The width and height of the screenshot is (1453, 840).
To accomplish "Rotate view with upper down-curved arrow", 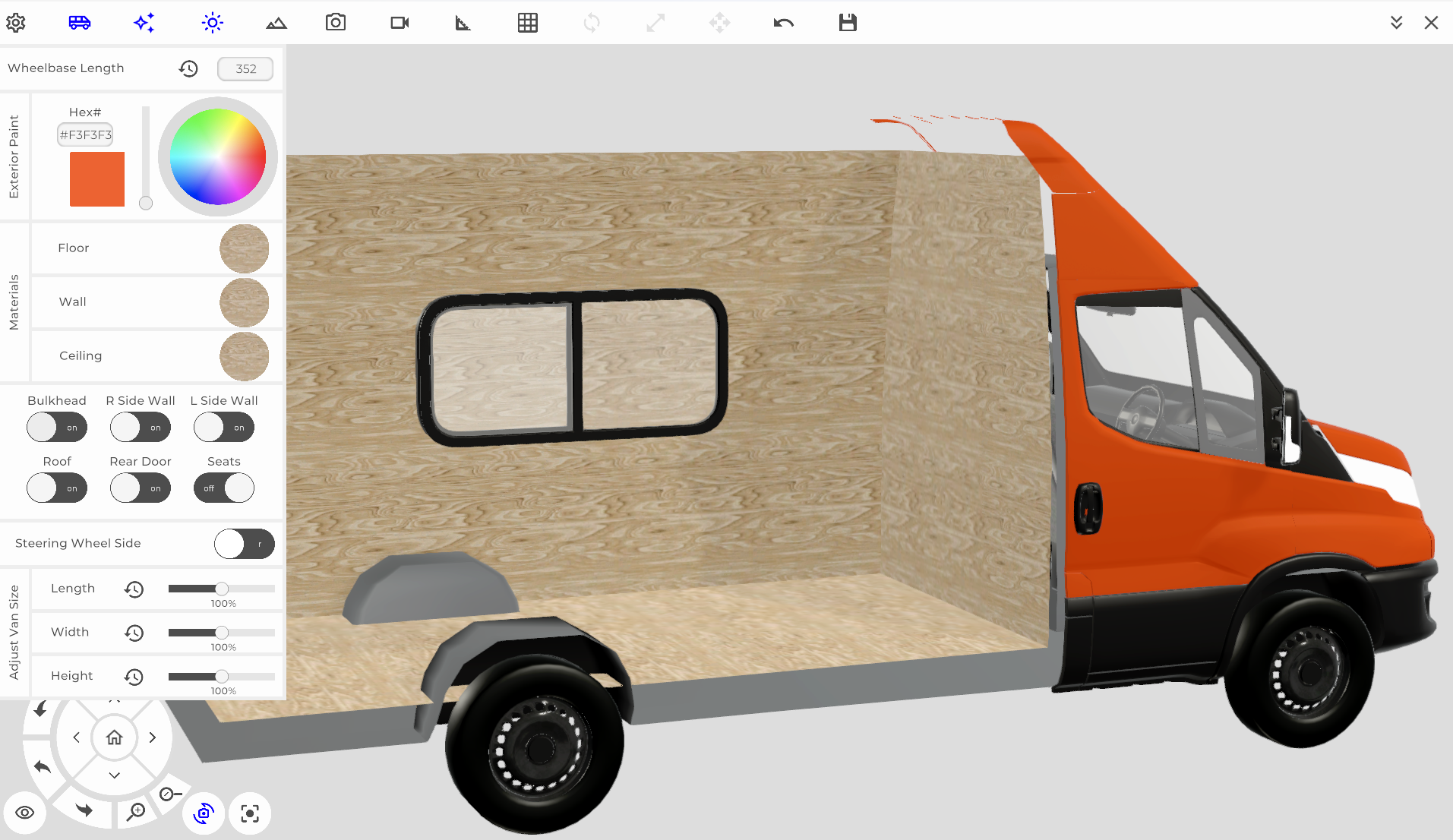I will [40, 709].
